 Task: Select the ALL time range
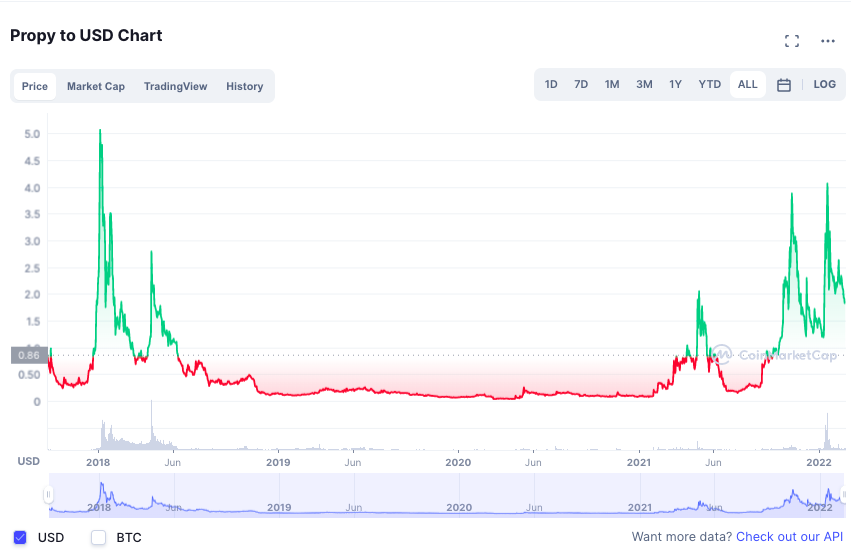pyautogui.click(x=747, y=84)
